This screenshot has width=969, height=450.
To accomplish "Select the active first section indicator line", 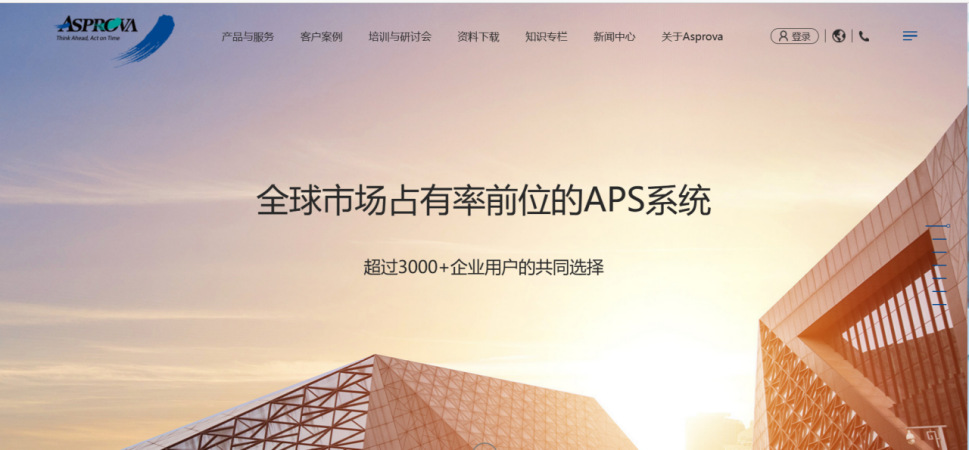I will [x=937, y=226].
